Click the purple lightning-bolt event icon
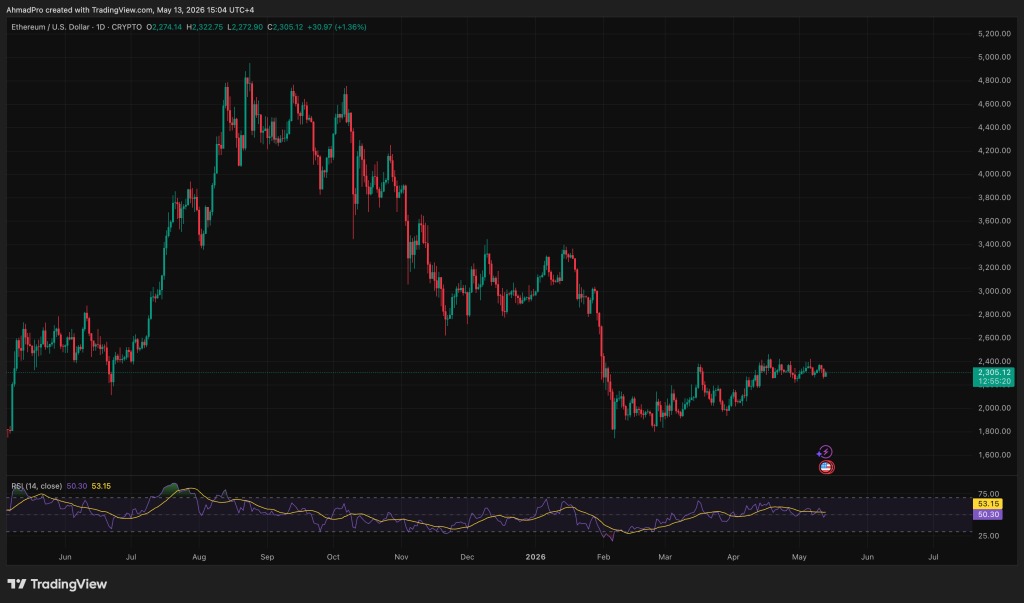The height and width of the screenshot is (603, 1024). (825, 451)
